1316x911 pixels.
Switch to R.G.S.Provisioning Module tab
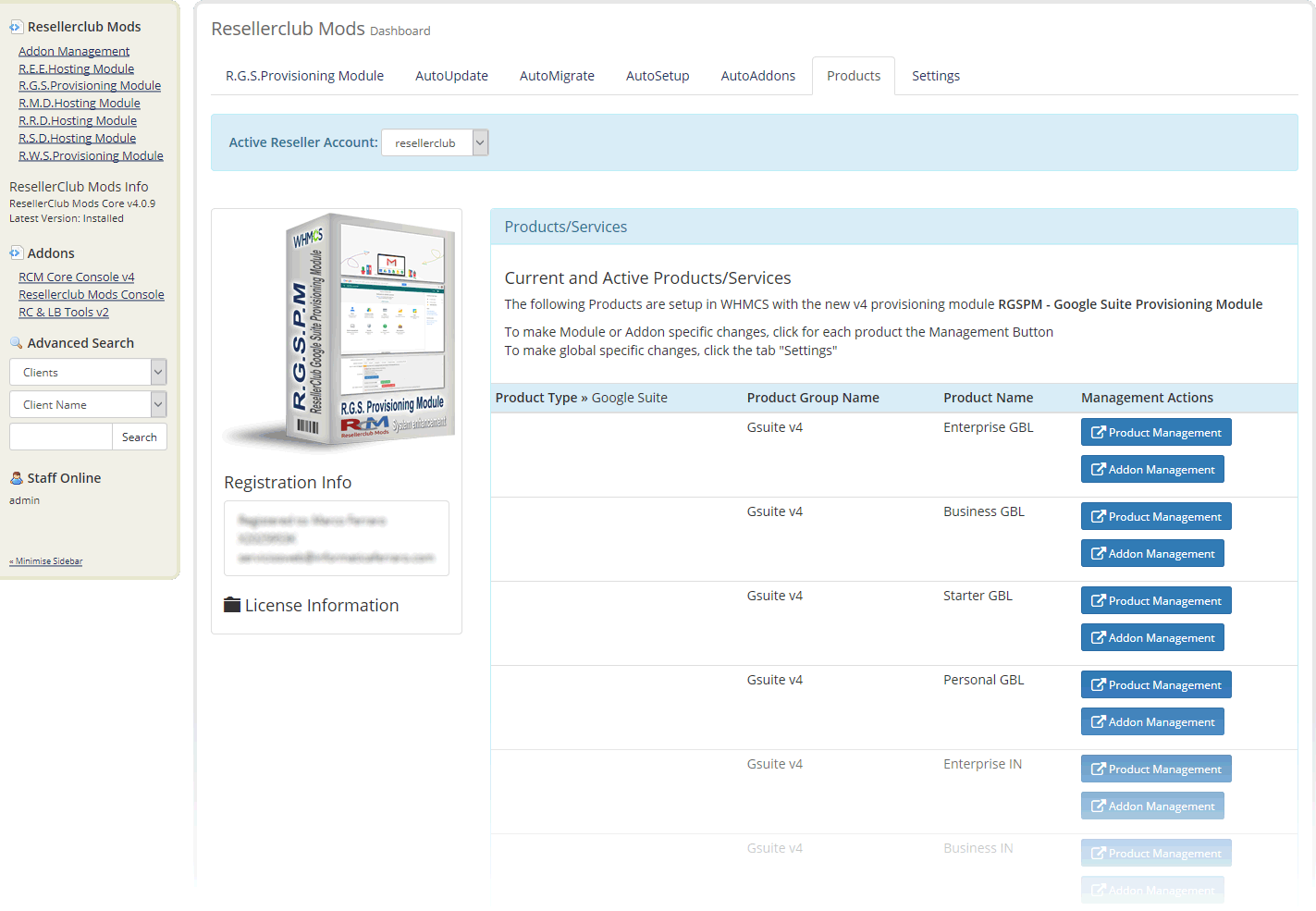tap(304, 76)
